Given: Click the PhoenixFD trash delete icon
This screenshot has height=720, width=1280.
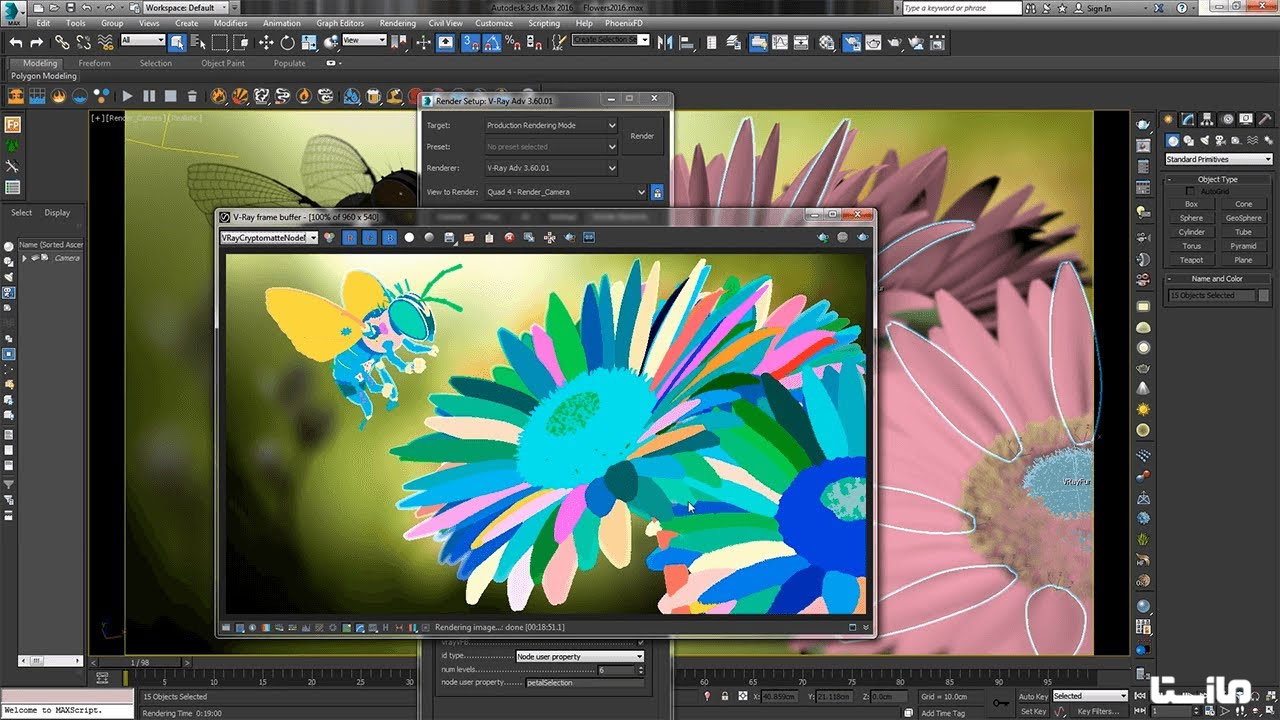Looking at the screenshot, I should coord(192,96).
